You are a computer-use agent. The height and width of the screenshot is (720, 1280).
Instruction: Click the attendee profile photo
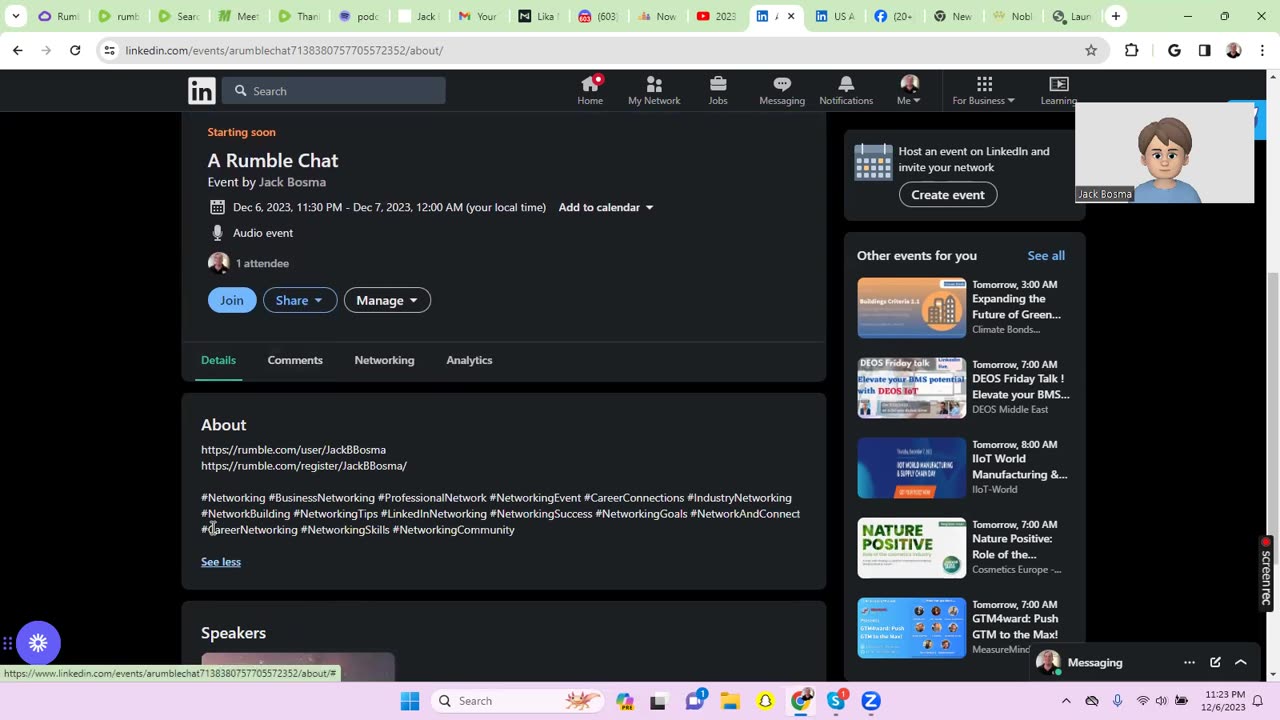218,263
